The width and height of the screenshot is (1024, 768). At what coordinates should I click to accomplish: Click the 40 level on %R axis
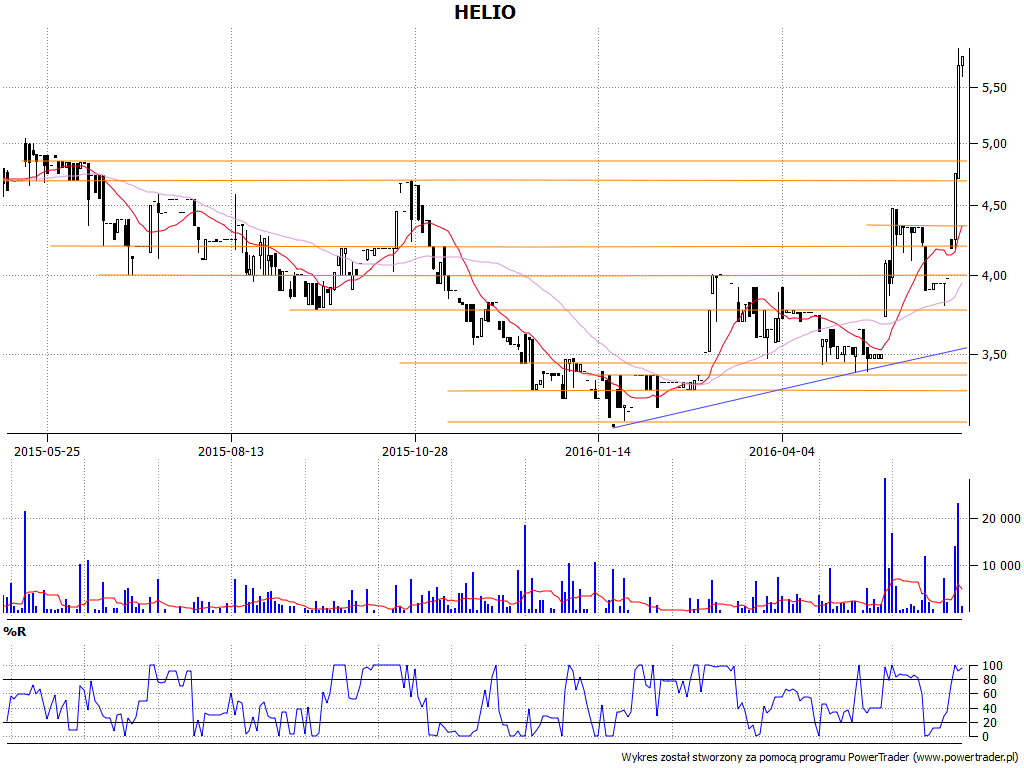coord(989,709)
